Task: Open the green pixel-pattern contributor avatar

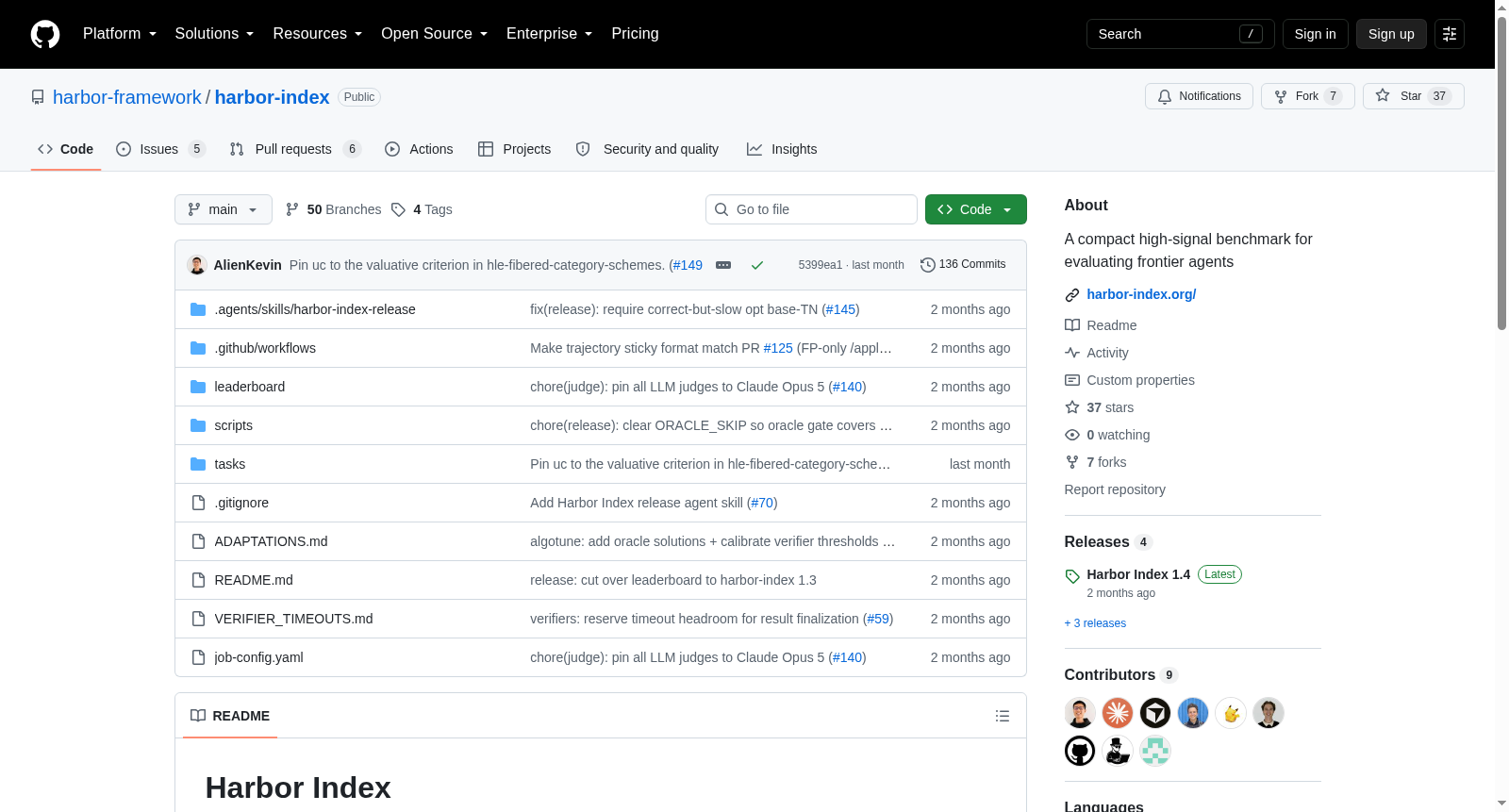Action: pyautogui.click(x=1155, y=751)
